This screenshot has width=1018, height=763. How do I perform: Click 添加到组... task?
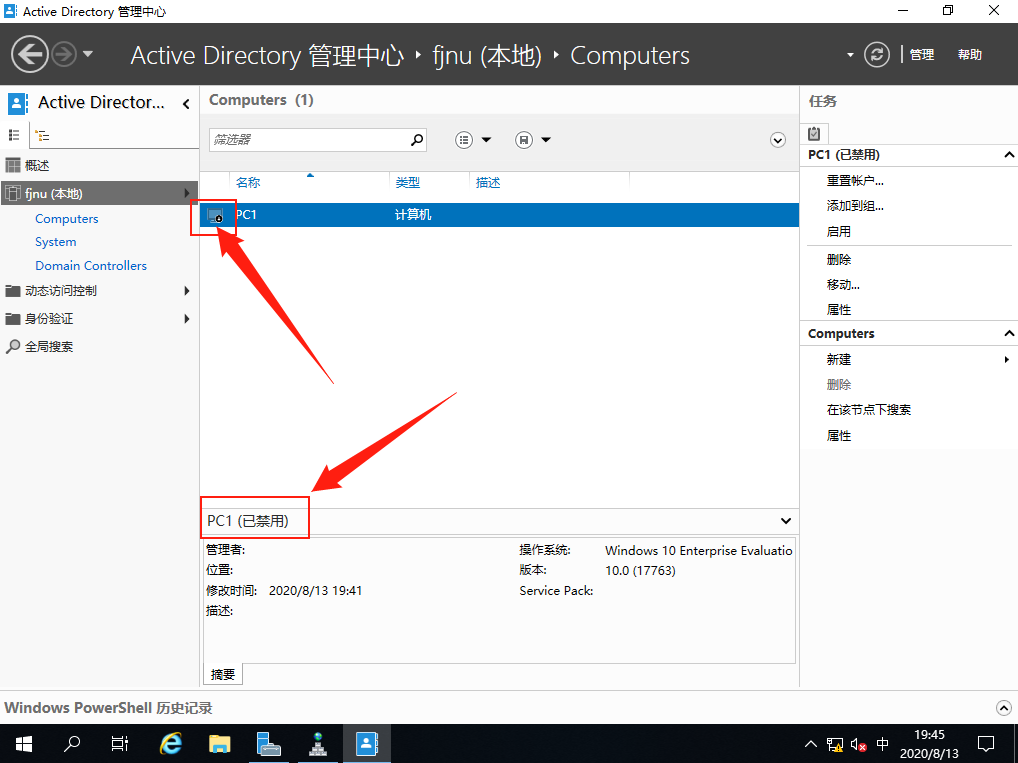click(855, 206)
